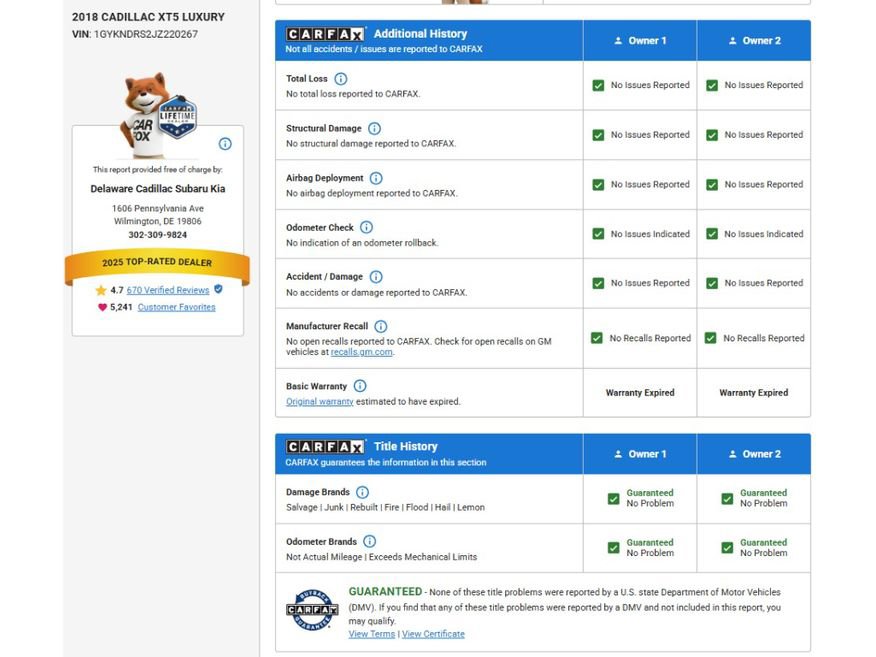This screenshot has width=876, height=657.
Task: Click No Recalls Reported text under Owner 2
Action: [764, 338]
